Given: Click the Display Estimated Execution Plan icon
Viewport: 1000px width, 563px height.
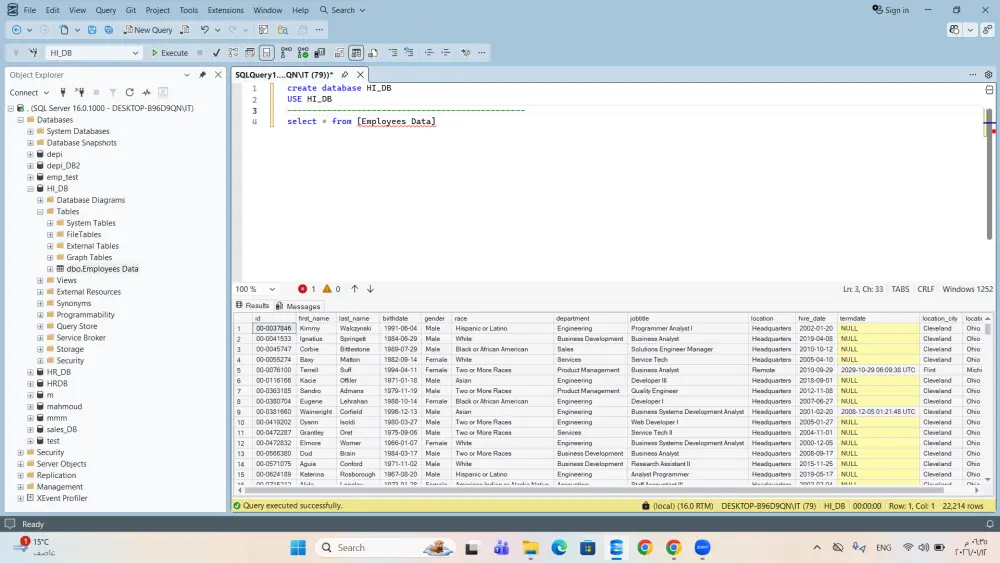Looking at the screenshot, I should click(233, 53).
